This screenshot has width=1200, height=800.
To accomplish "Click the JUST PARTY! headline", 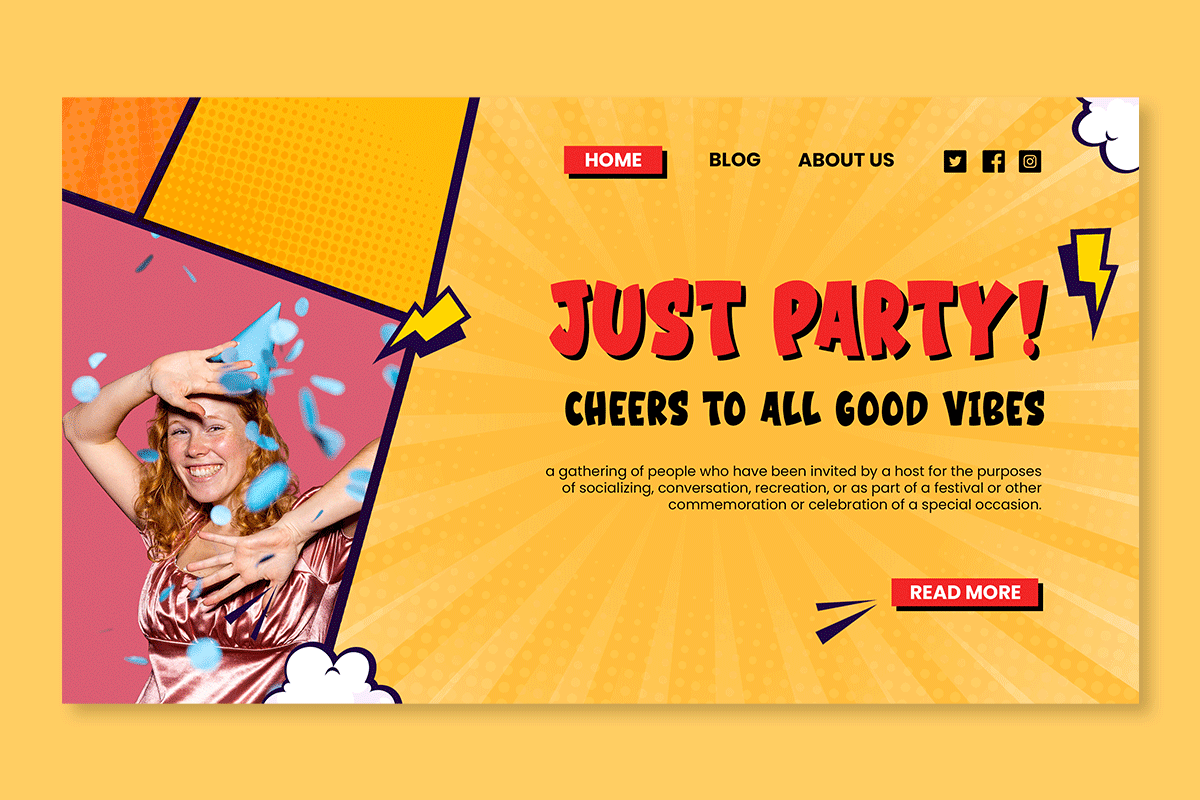I will click(x=799, y=320).
